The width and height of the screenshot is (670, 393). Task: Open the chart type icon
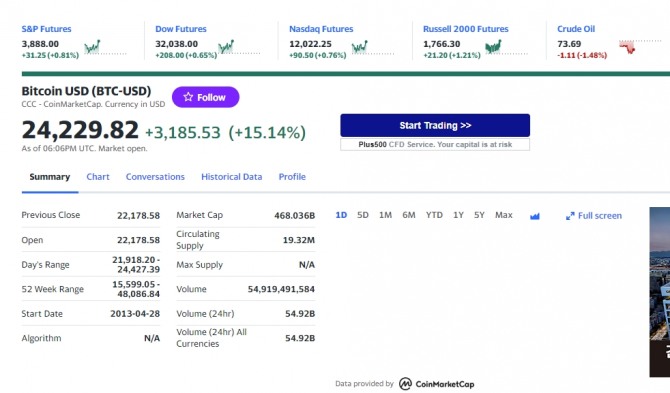pos(535,216)
